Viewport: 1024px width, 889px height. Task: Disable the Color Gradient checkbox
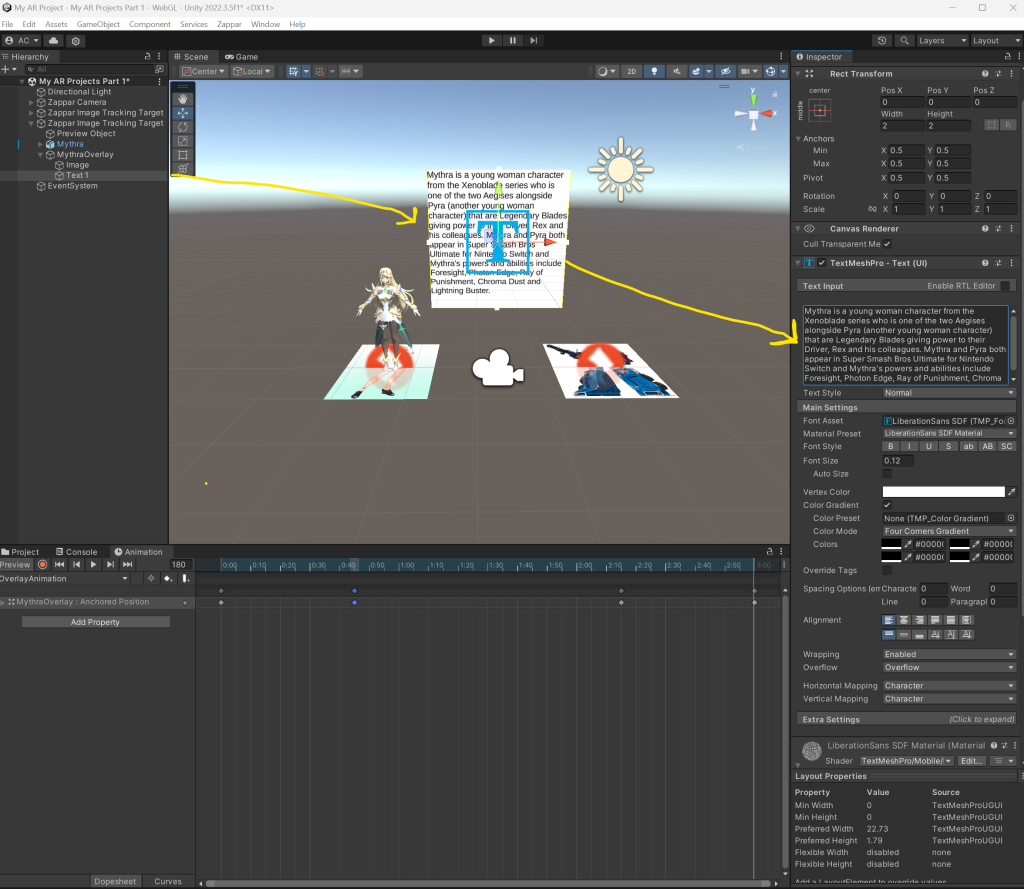pos(887,506)
